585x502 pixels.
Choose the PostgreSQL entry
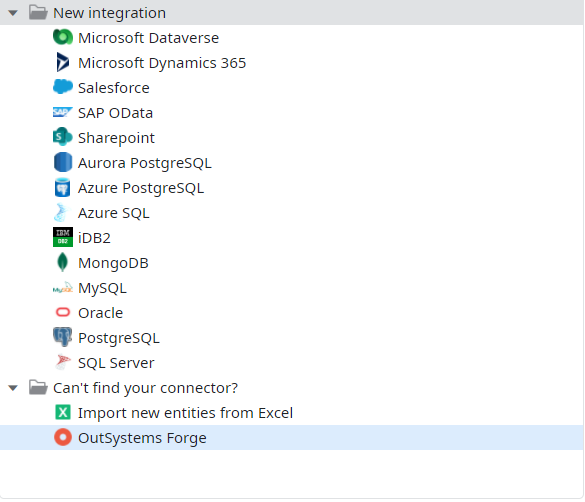[x=119, y=338]
